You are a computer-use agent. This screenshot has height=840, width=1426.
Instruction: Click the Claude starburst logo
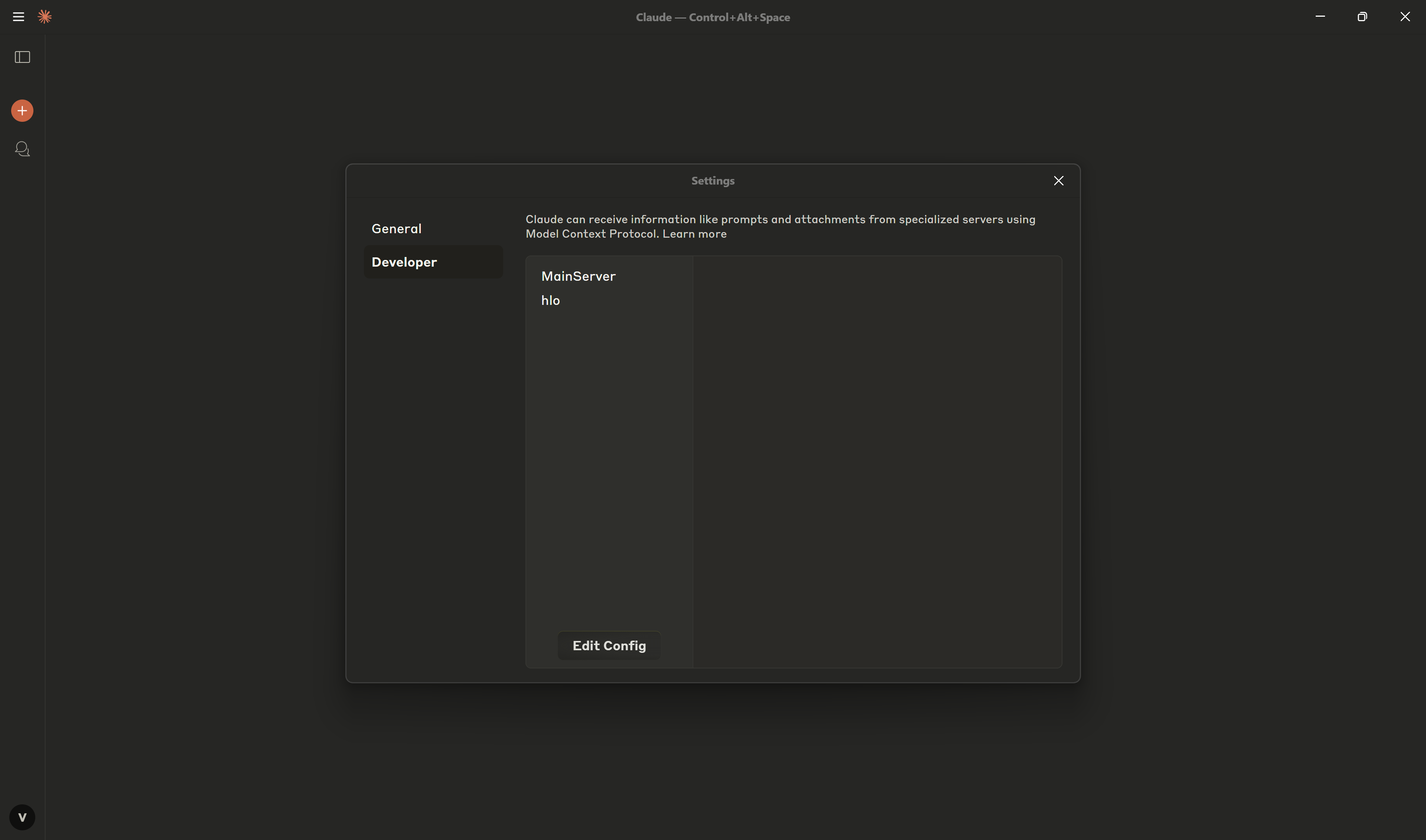[x=45, y=17]
